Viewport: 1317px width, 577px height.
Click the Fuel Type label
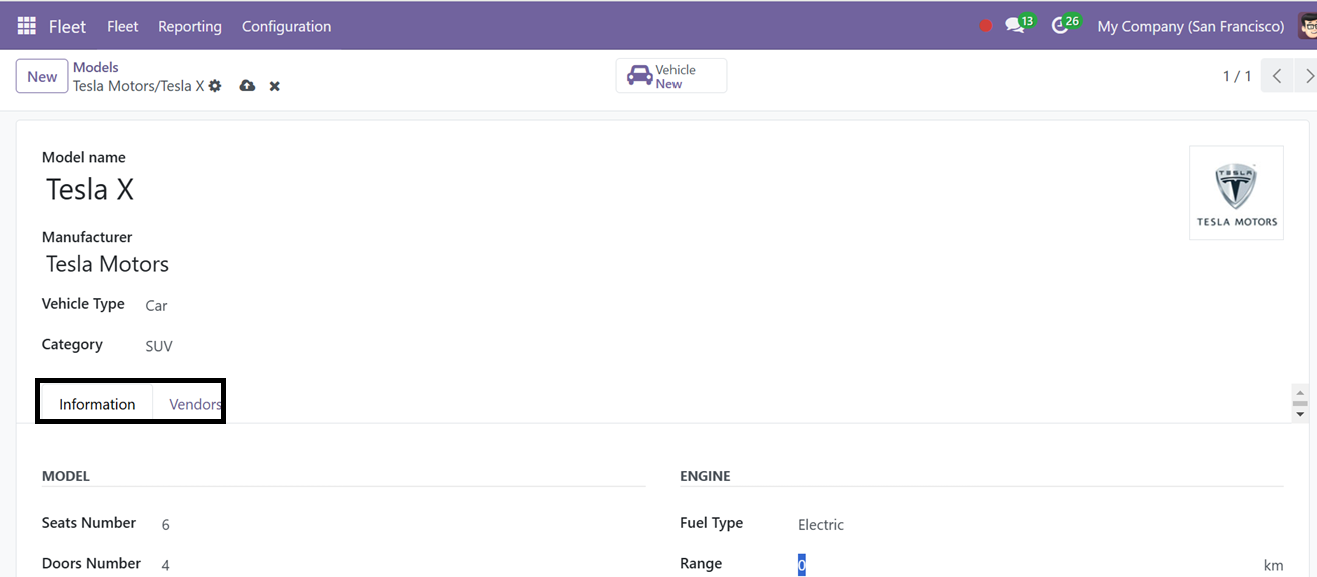click(x=712, y=523)
